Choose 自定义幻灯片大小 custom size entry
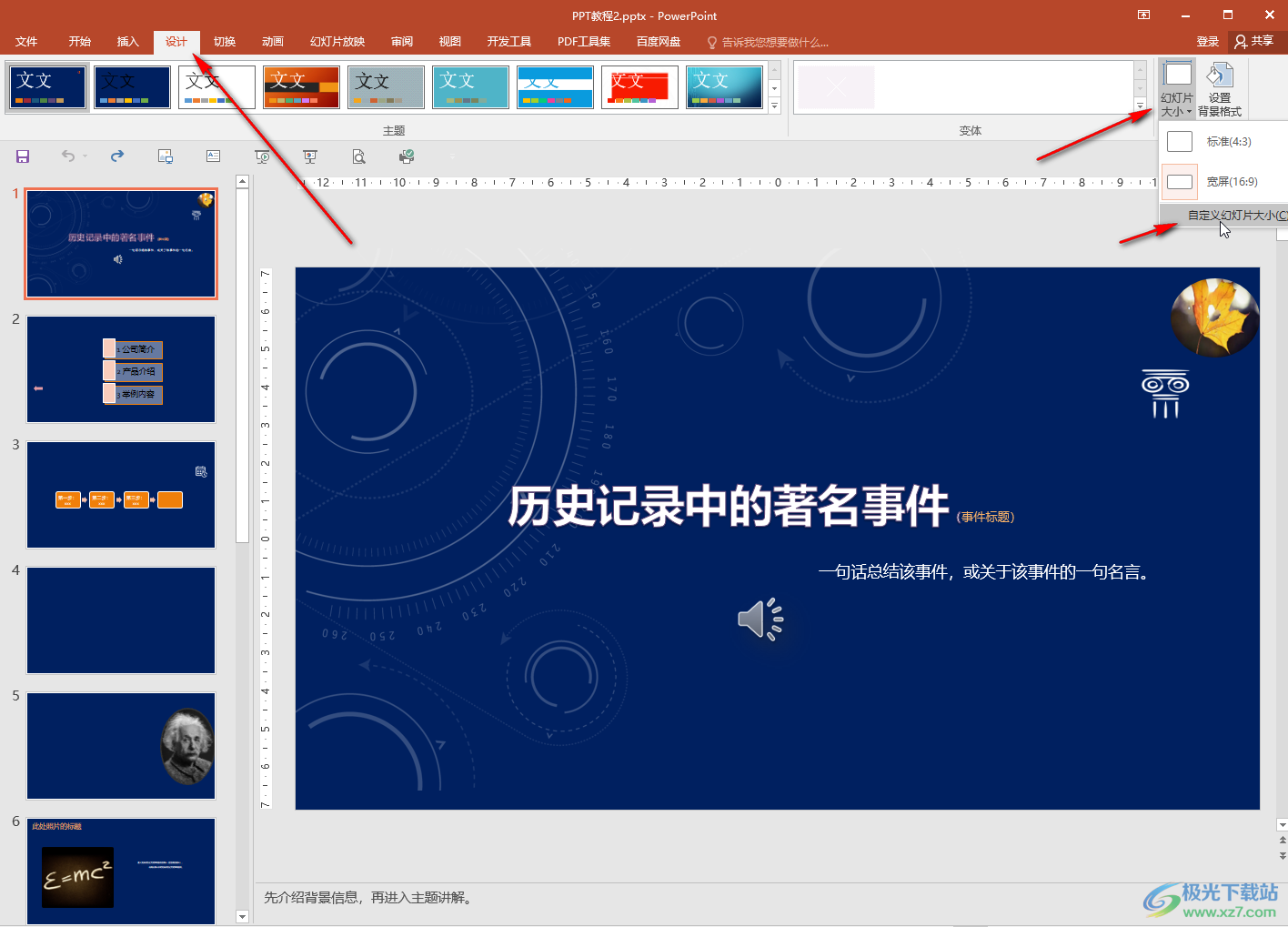Image resolution: width=1288 pixels, height=927 pixels. click(1233, 216)
